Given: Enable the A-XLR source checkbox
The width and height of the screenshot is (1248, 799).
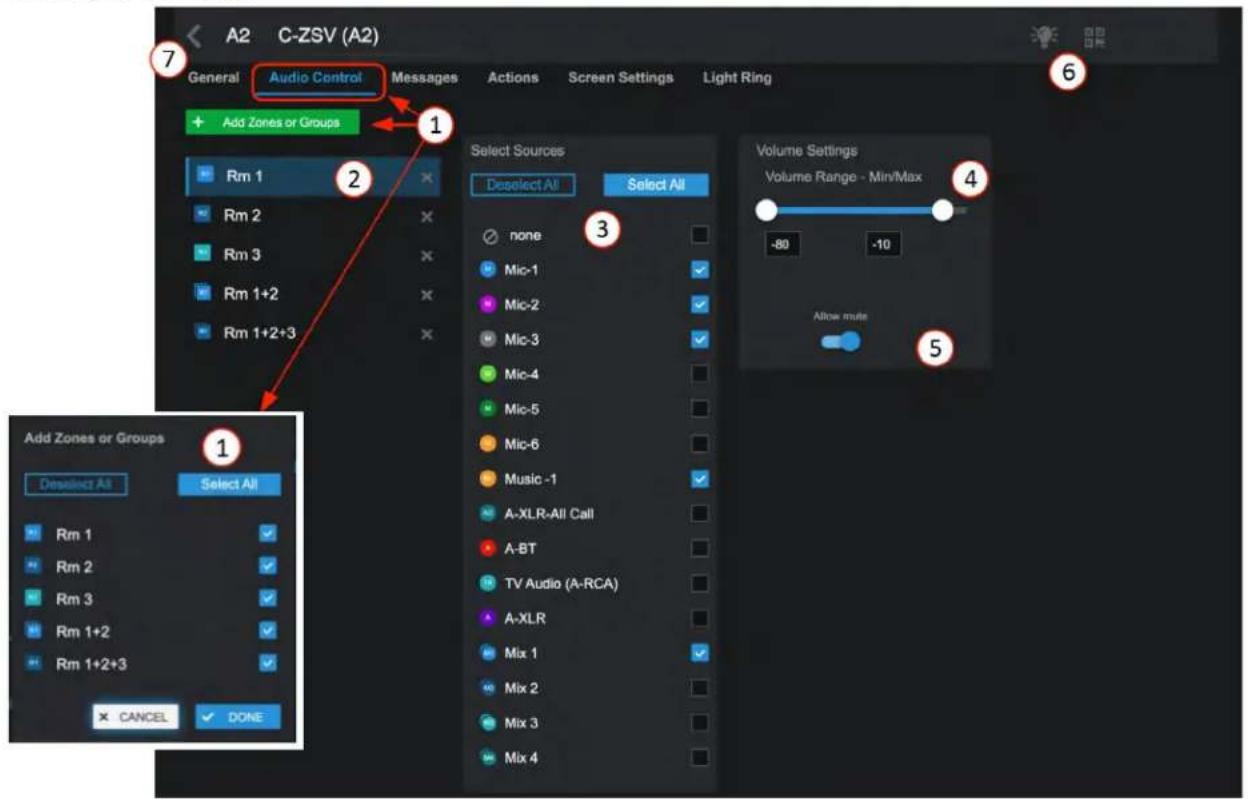Looking at the screenshot, I should click(x=700, y=618).
